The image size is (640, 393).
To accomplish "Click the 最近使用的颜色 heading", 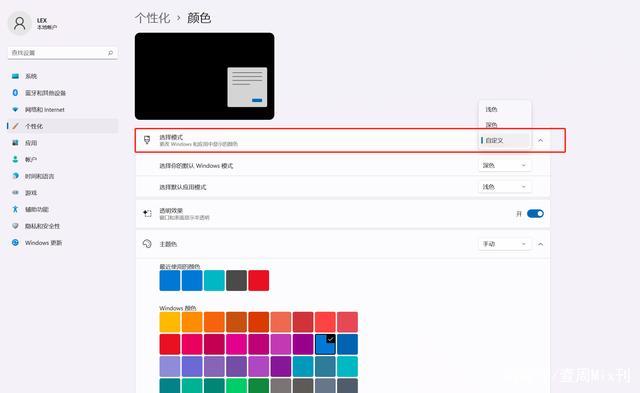I will (x=180, y=266).
